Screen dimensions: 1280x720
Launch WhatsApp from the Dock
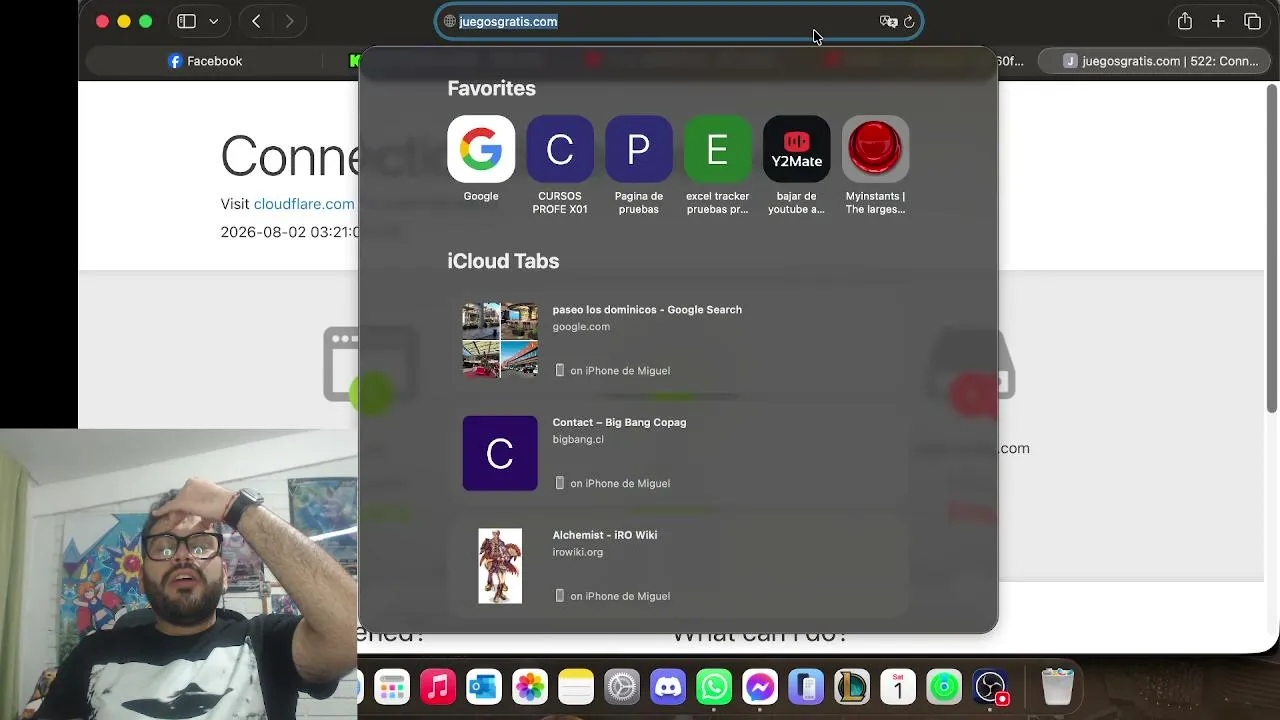714,687
